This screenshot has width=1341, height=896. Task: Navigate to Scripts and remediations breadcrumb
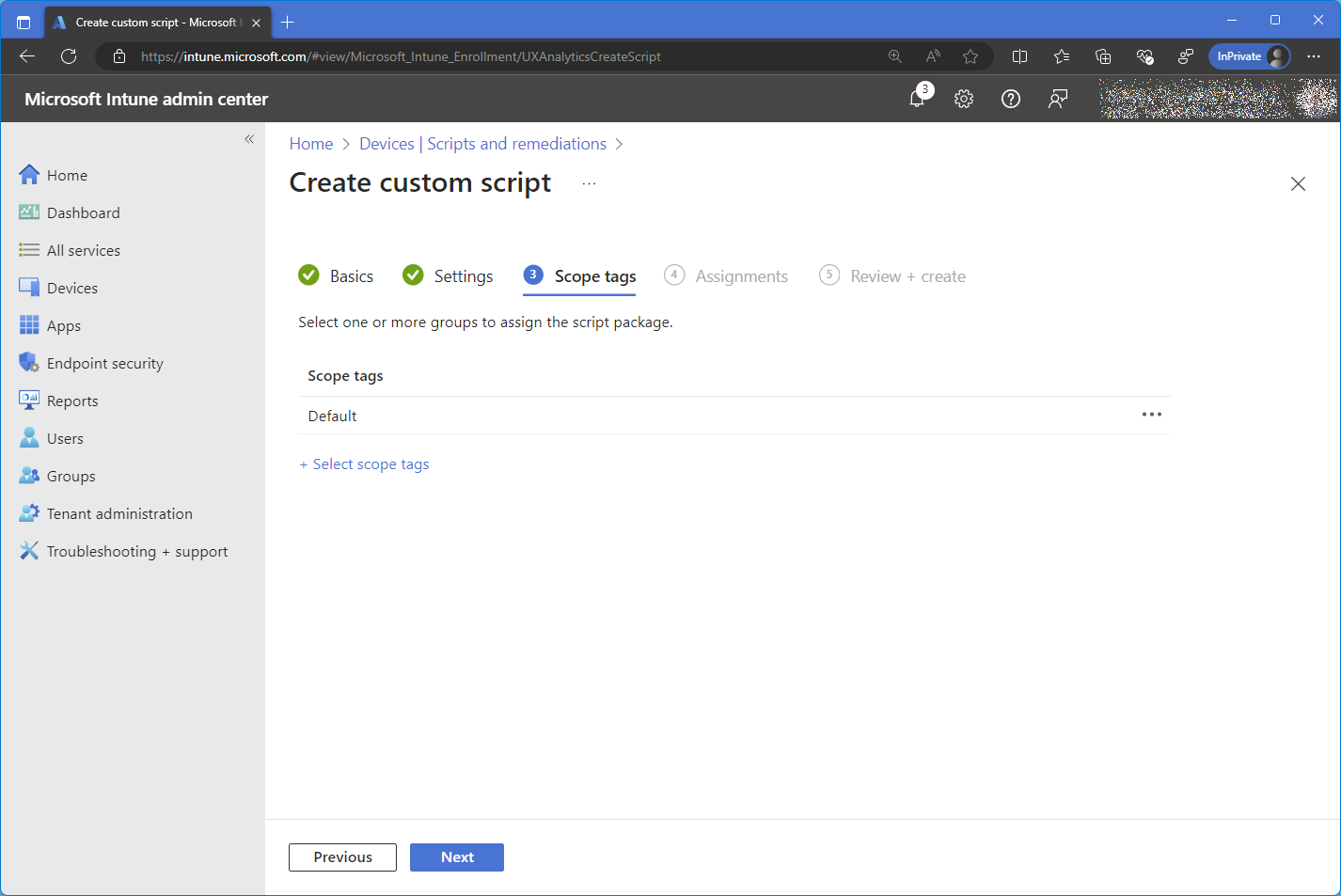pyautogui.click(x=482, y=144)
